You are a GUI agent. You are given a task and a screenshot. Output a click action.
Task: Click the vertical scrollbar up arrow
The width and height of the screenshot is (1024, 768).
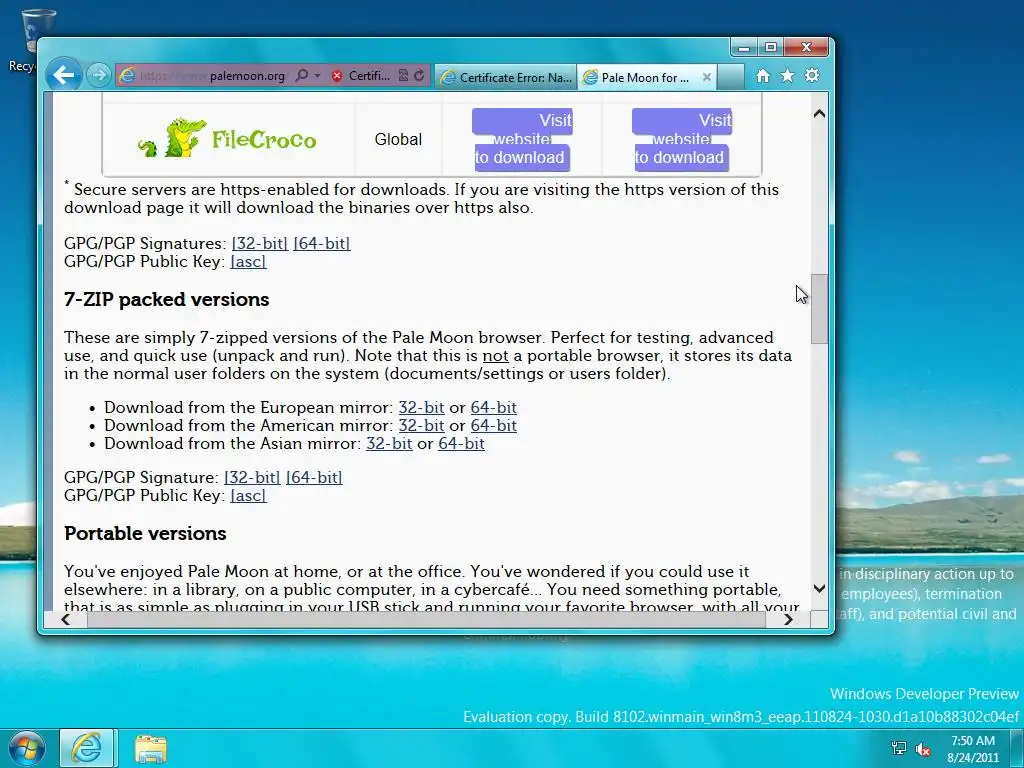point(819,114)
